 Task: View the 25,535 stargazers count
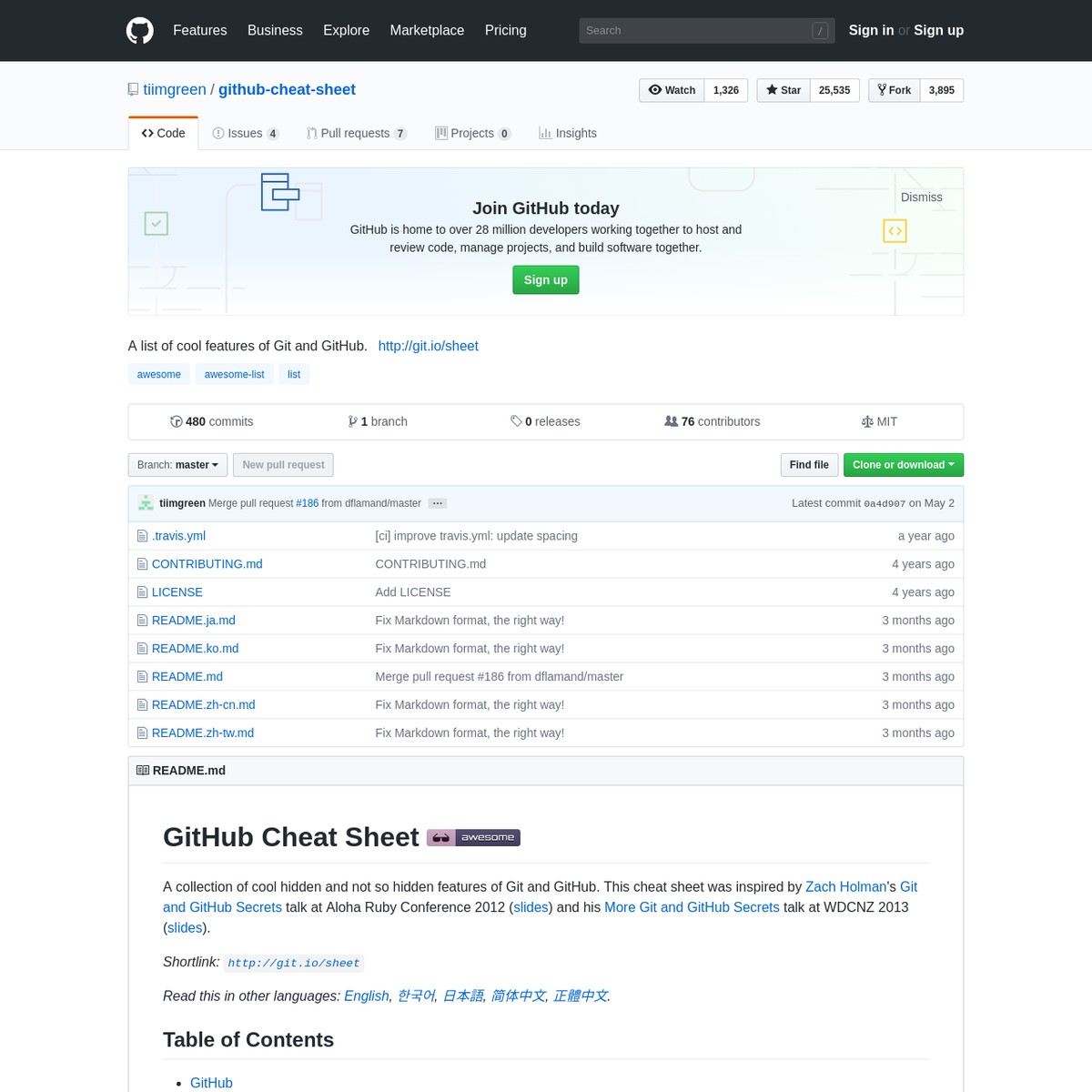coord(834,90)
